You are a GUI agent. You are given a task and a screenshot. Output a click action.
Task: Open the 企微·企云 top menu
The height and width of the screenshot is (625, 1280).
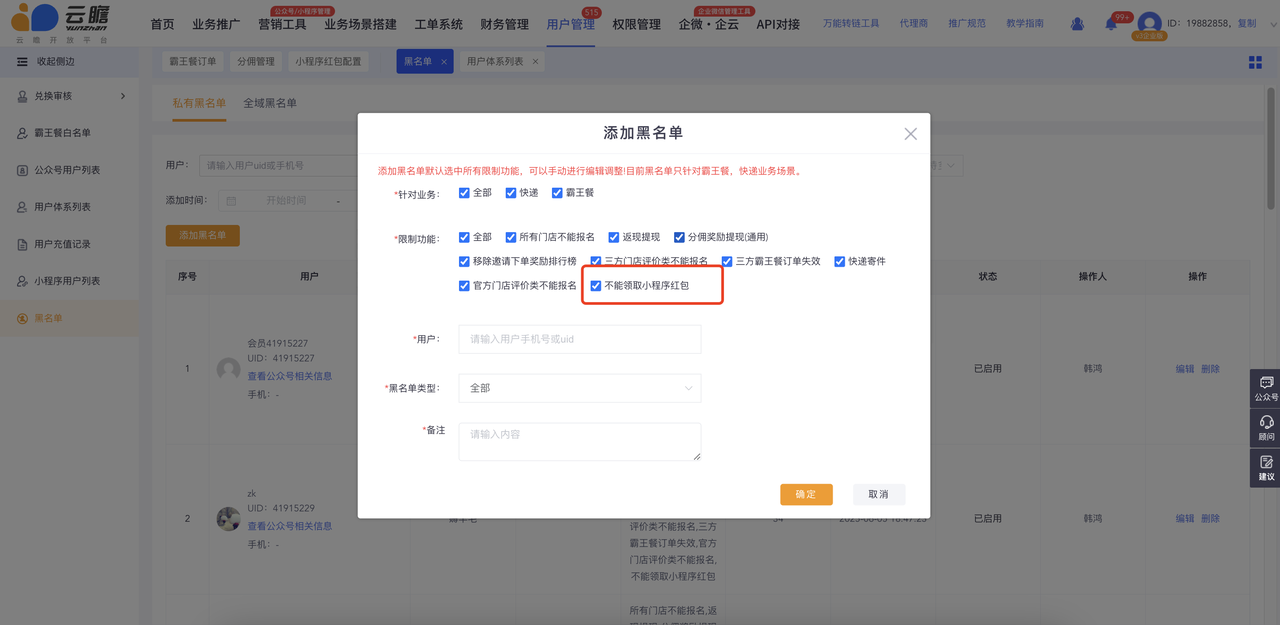pos(708,24)
